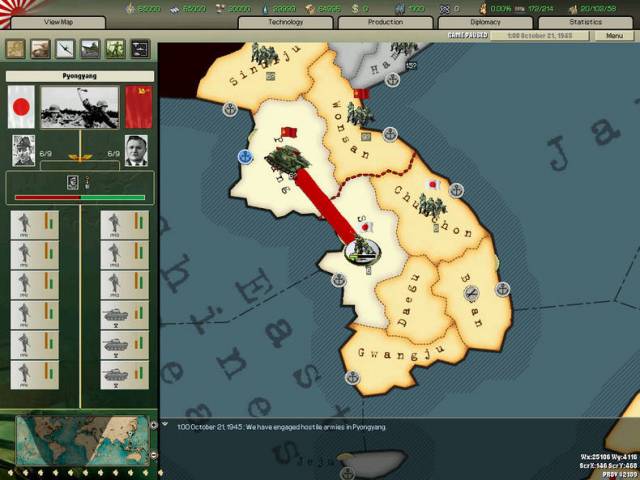Expand the message log arrow

tap(165, 425)
